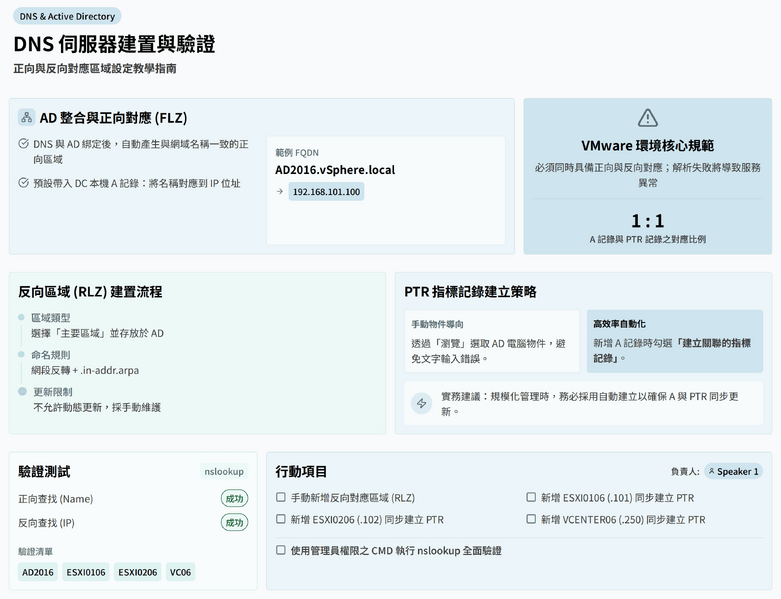Click the PTR 指標記錄建立策略 heading
This screenshot has width=781, height=599.
[470, 291]
